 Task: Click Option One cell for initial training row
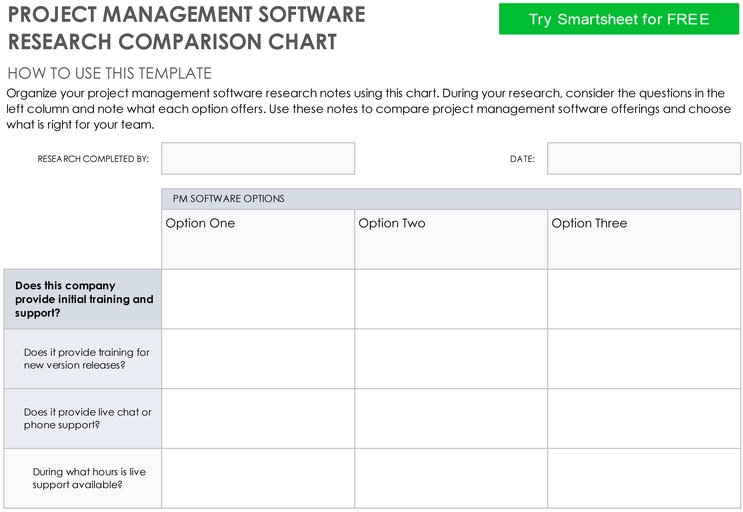[x=258, y=299]
